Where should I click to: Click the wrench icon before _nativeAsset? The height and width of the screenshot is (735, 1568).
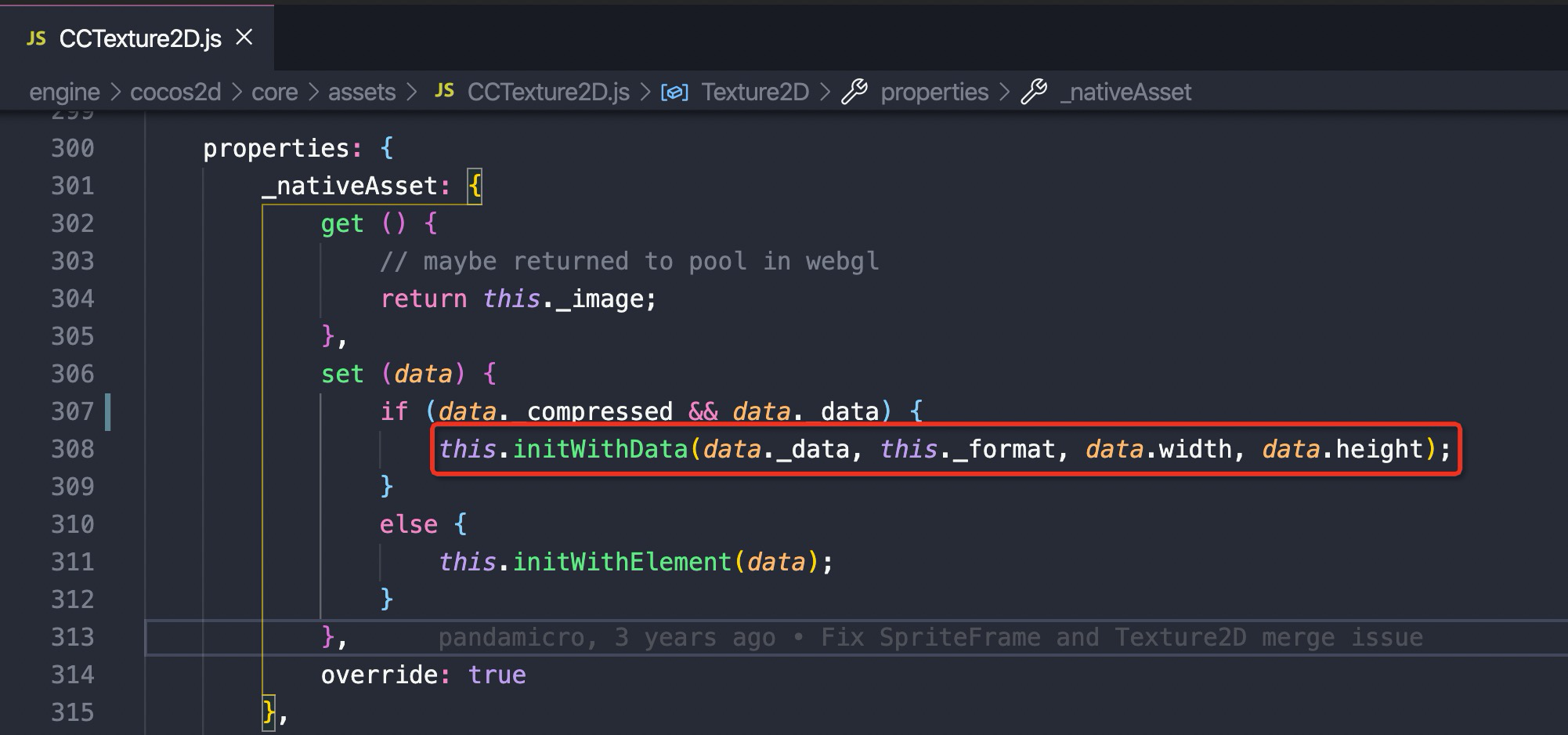coord(1034,92)
